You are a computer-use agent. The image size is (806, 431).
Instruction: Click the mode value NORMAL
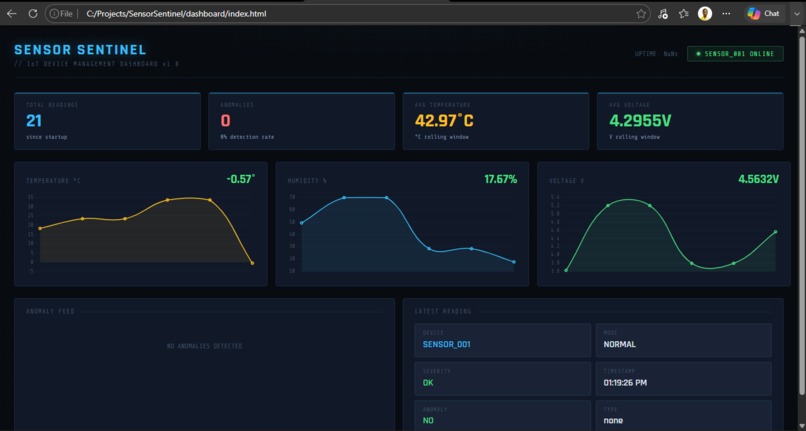click(619, 345)
